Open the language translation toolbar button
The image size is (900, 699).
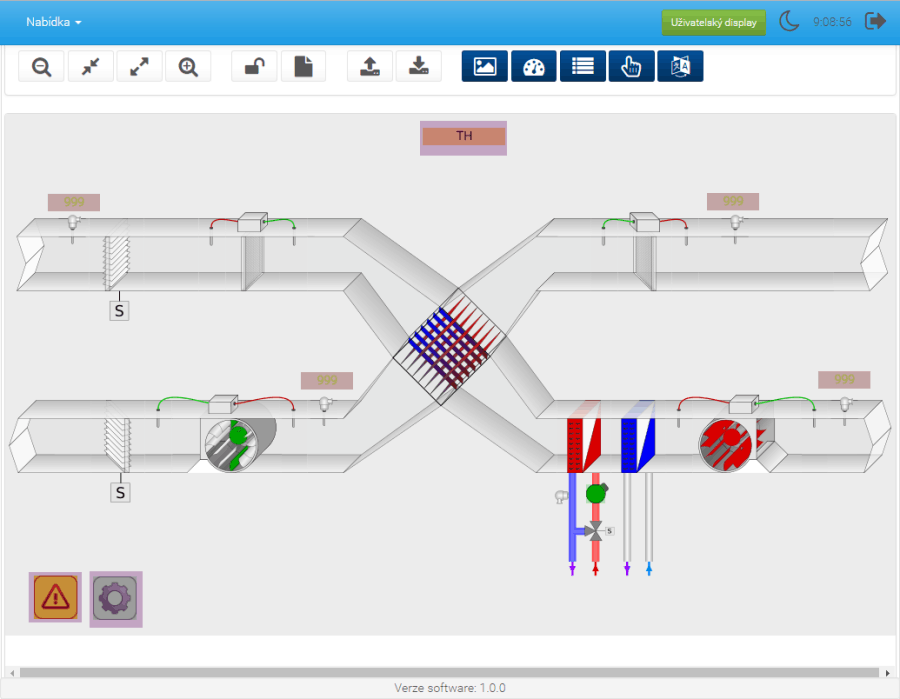click(680, 67)
